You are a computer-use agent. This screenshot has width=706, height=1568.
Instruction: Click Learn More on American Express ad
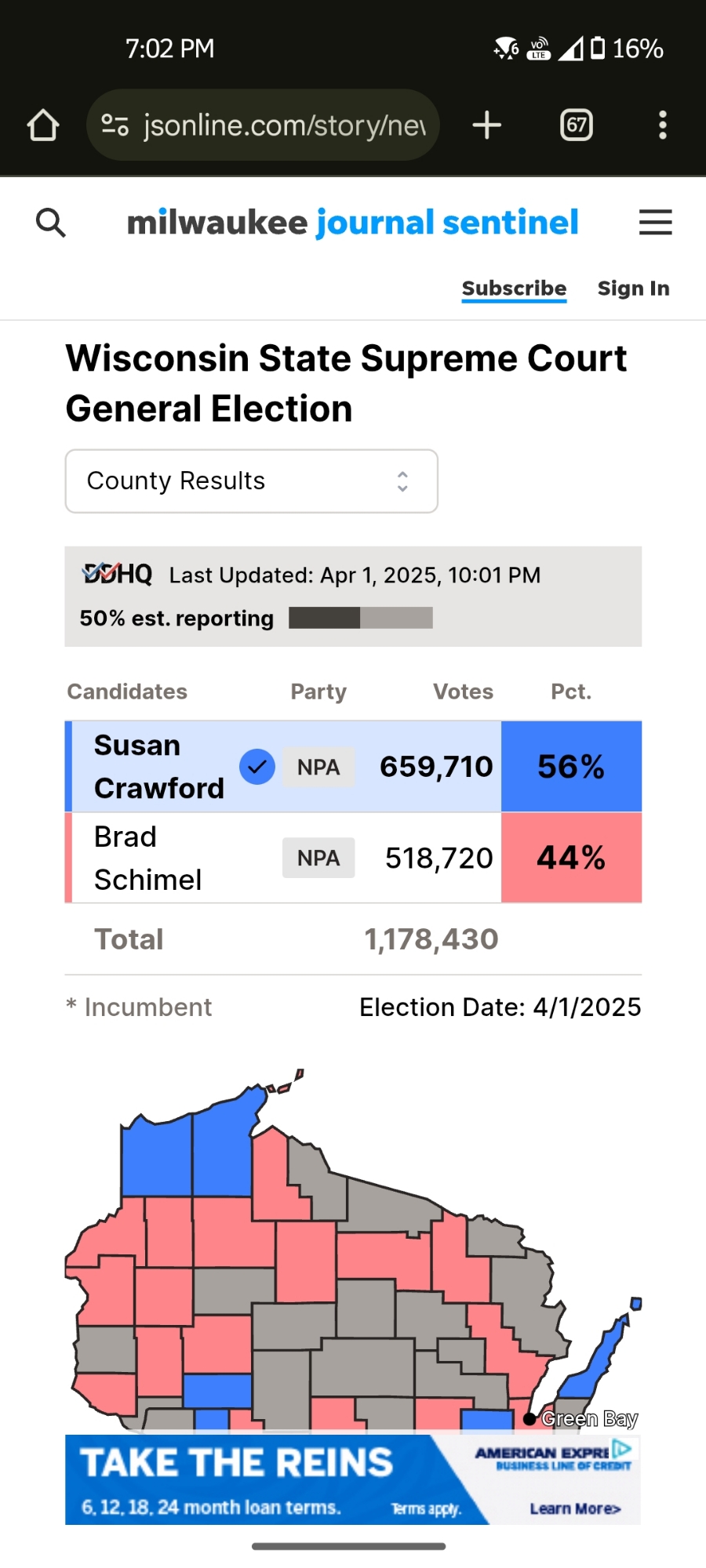(x=575, y=1508)
